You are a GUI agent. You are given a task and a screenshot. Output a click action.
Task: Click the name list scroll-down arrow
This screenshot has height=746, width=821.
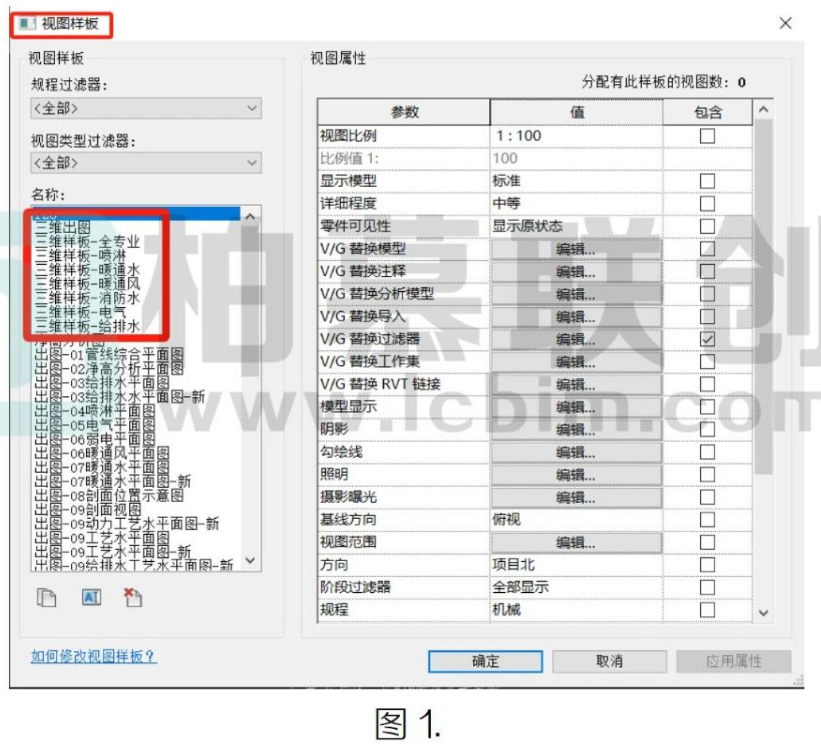tap(250, 560)
